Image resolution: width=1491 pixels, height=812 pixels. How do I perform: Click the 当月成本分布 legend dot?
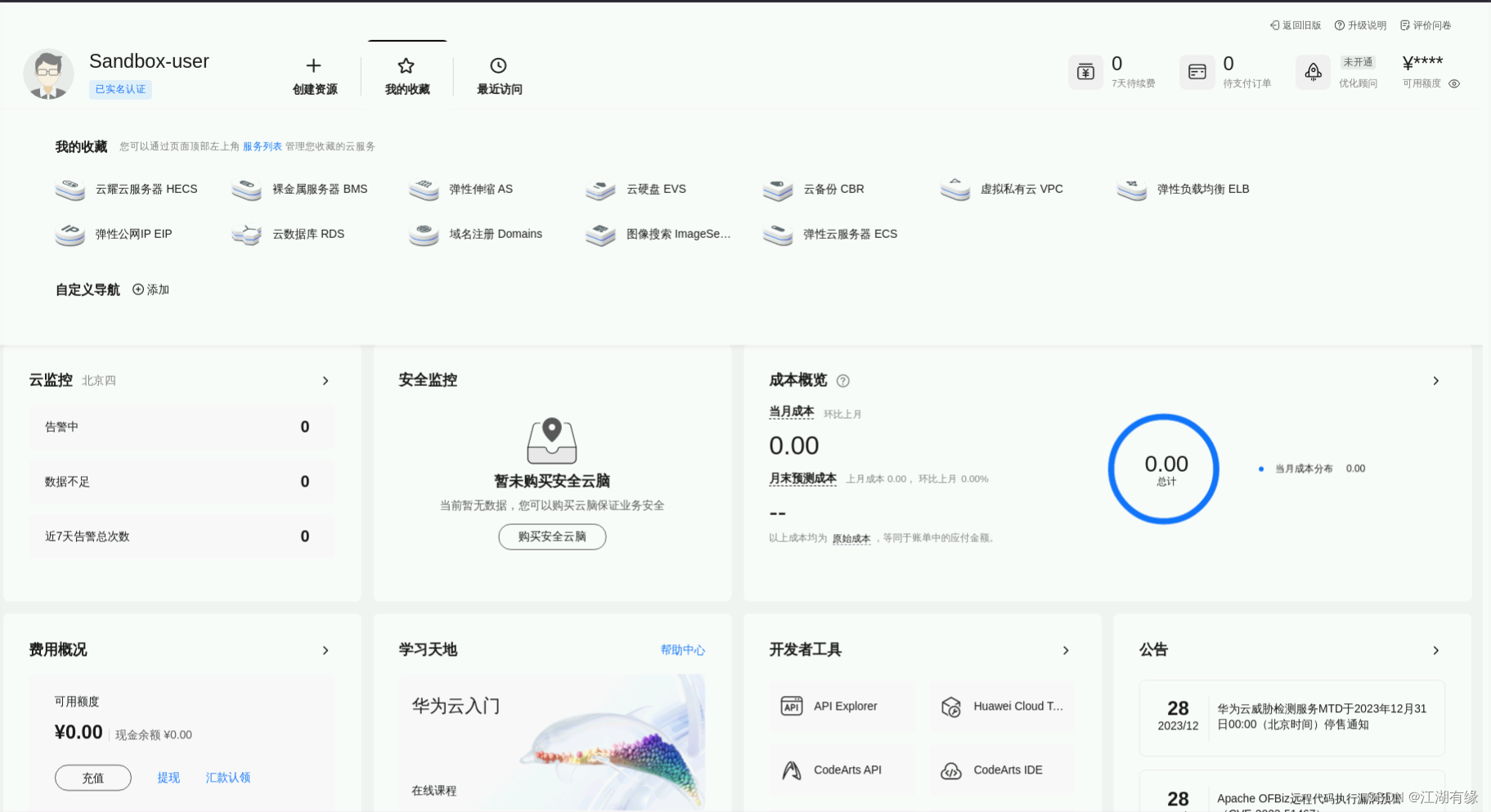pyautogui.click(x=1261, y=469)
